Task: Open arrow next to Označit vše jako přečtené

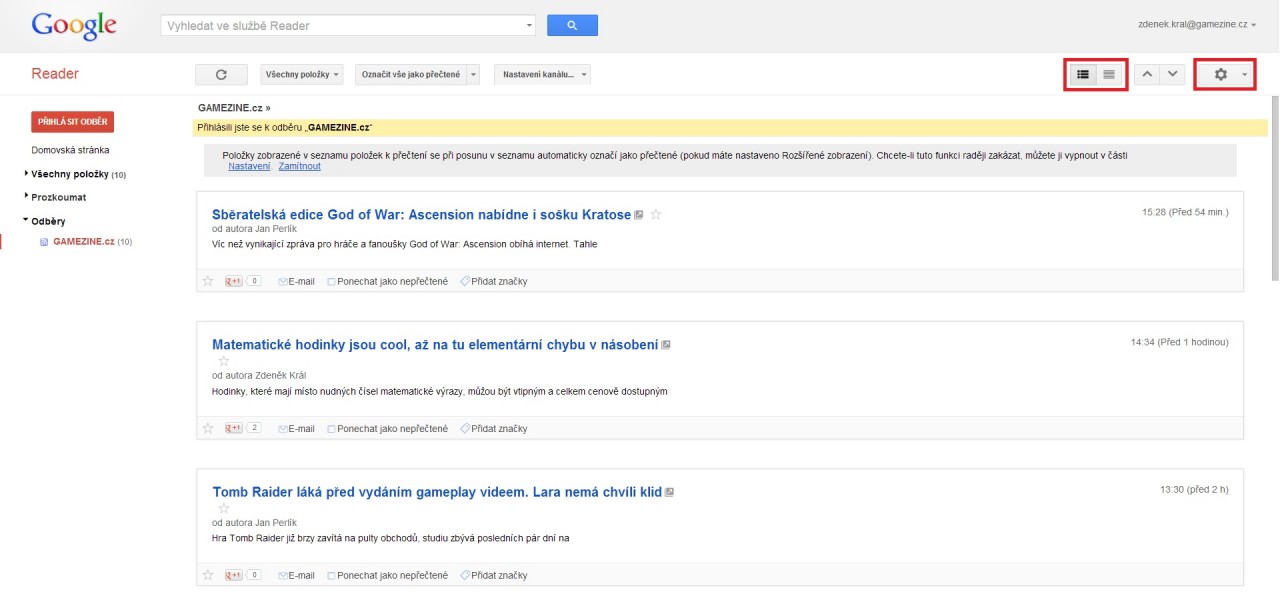Action: [474, 74]
